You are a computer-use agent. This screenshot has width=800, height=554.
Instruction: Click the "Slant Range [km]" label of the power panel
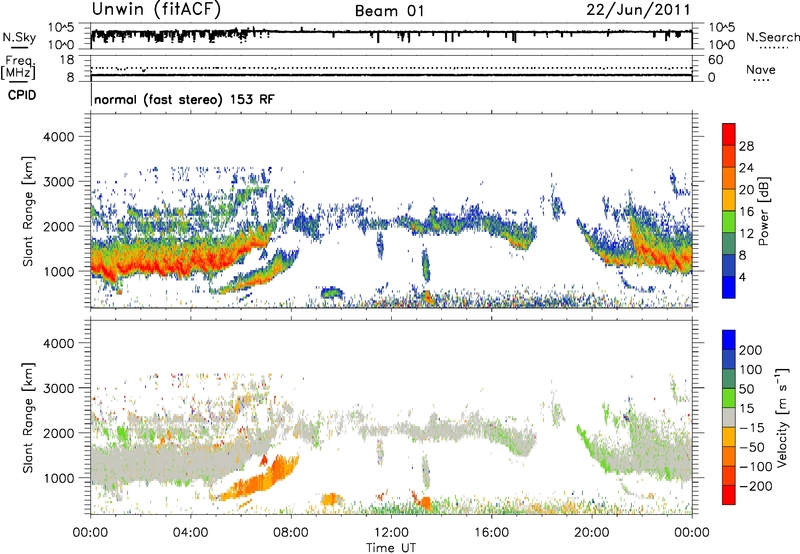point(28,211)
